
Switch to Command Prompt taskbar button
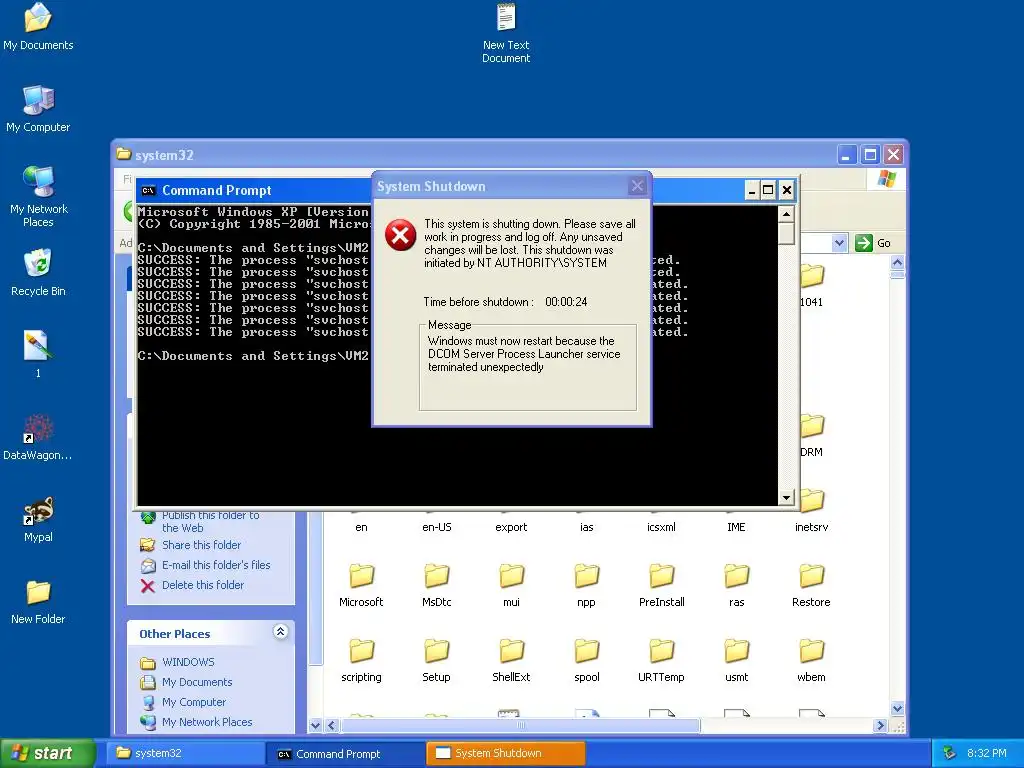coord(345,754)
